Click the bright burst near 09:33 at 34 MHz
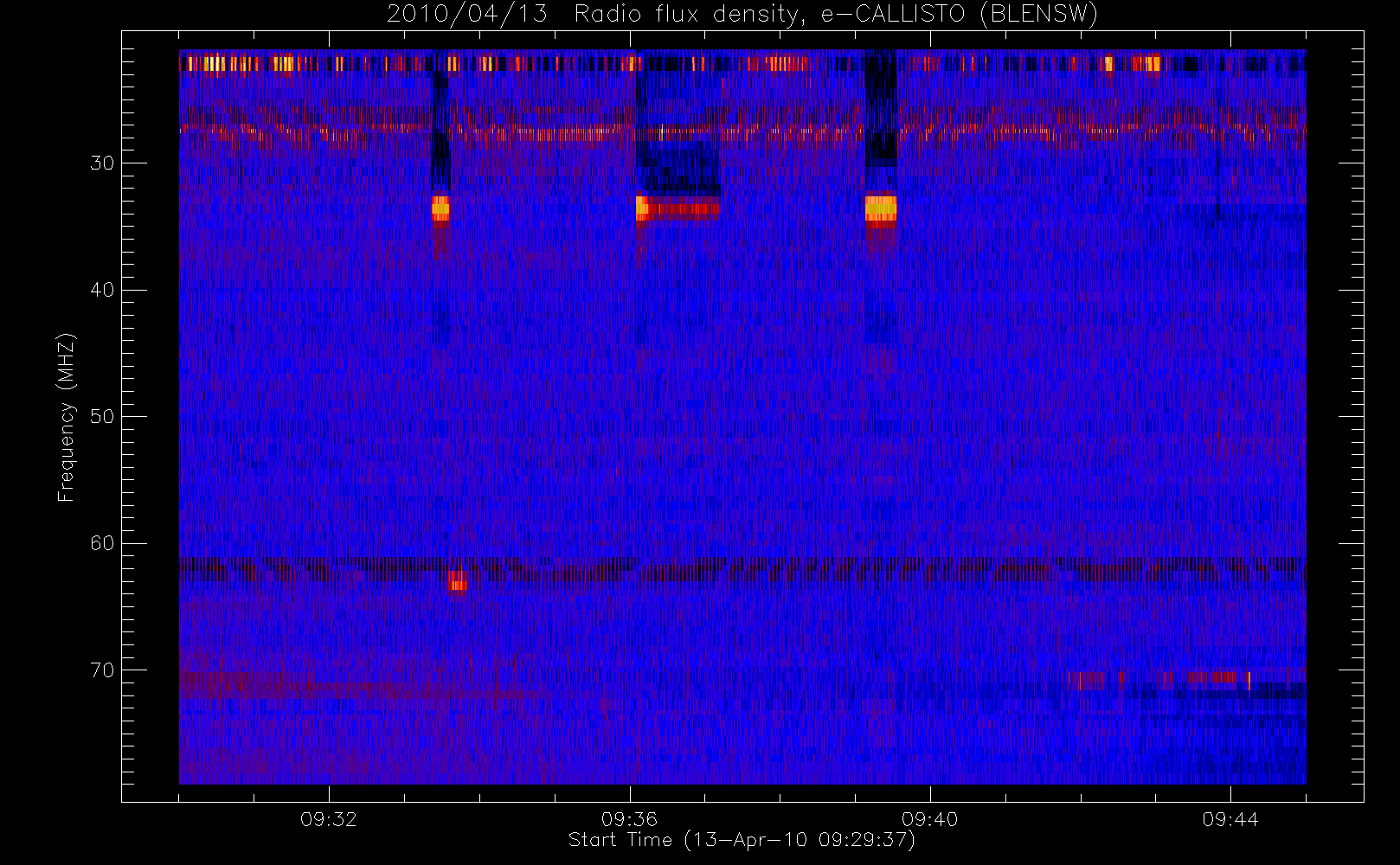The image size is (1400, 865). click(x=441, y=208)
